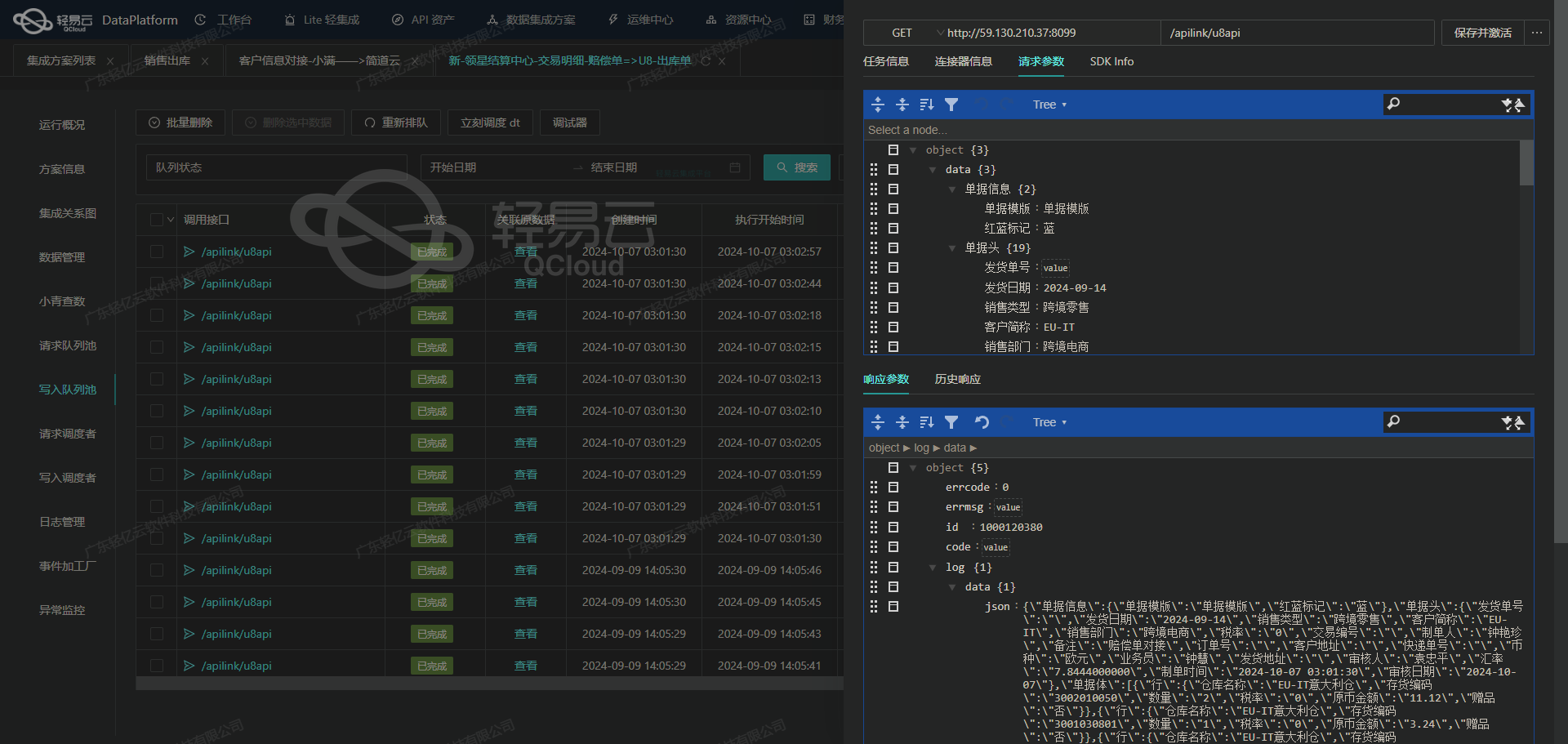Check the row executed at 03:02:05
Screen dimensions: 1568x744
(157, 443)
